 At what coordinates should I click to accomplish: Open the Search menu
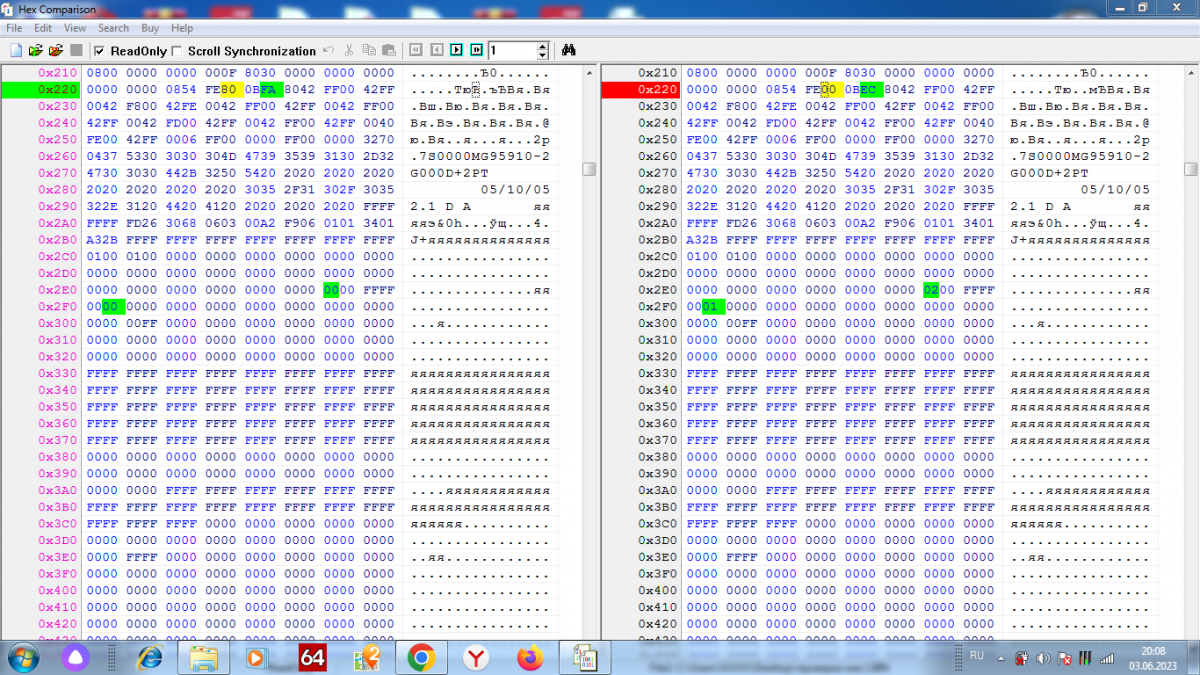[113, 28]
